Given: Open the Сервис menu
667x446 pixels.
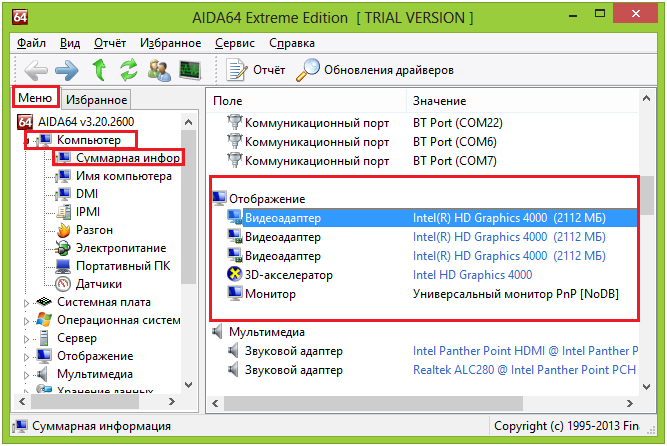Looking at the screenshot, I should point(235,43).
